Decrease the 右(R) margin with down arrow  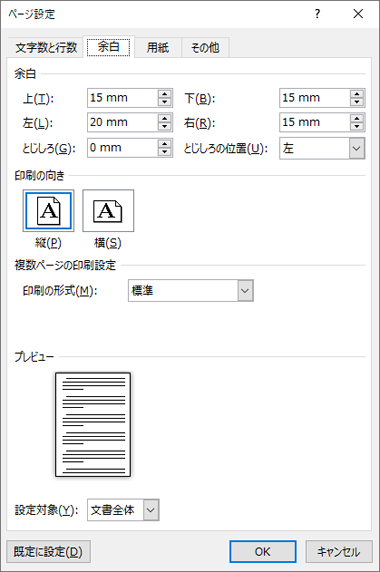coord(357,127)
